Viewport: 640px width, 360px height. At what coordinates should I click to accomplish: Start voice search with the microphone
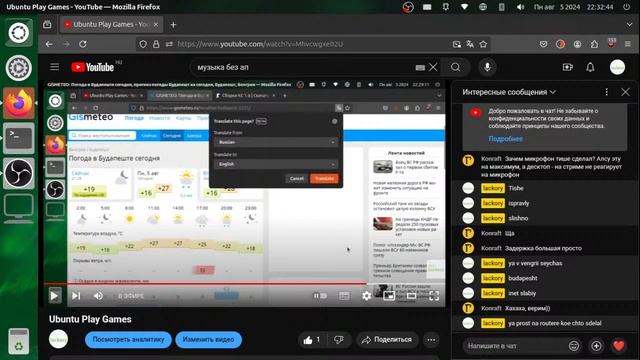pos(487,67)
